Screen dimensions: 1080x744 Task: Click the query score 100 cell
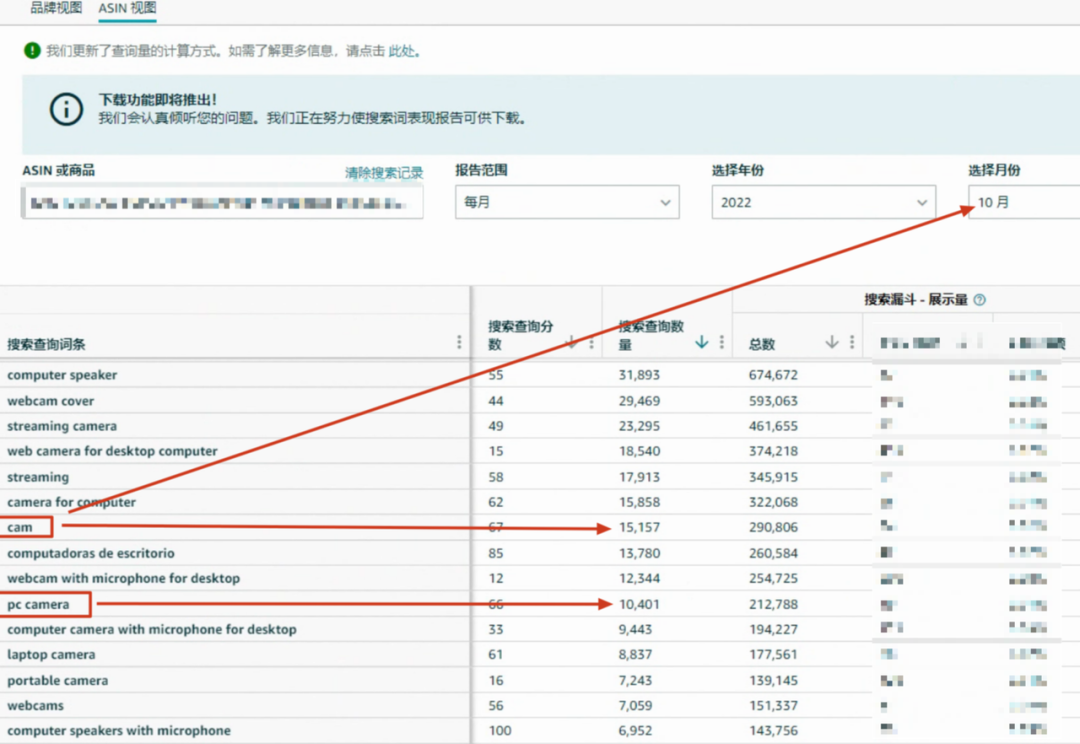point(500,731)
